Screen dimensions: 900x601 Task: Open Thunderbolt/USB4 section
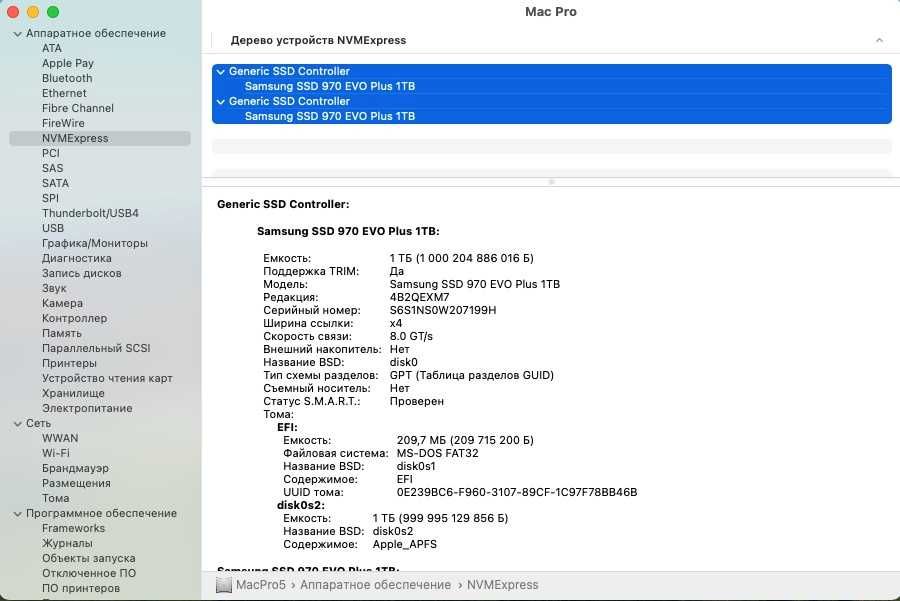[x=90, y=213]
